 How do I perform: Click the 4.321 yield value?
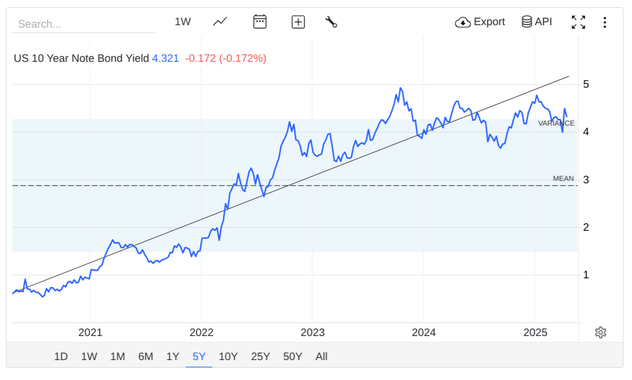[165, 58]
